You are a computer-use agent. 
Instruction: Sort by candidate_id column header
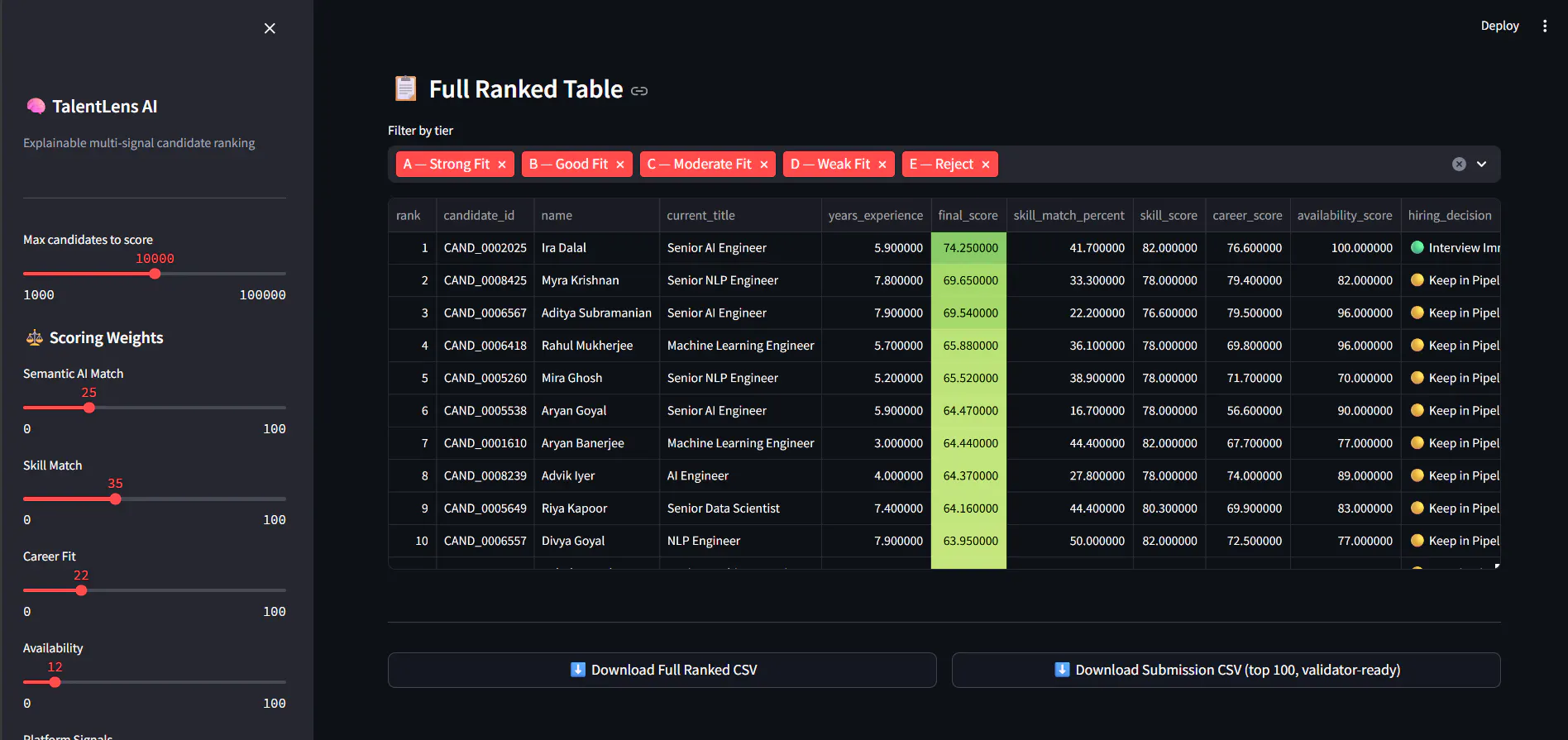485,215
